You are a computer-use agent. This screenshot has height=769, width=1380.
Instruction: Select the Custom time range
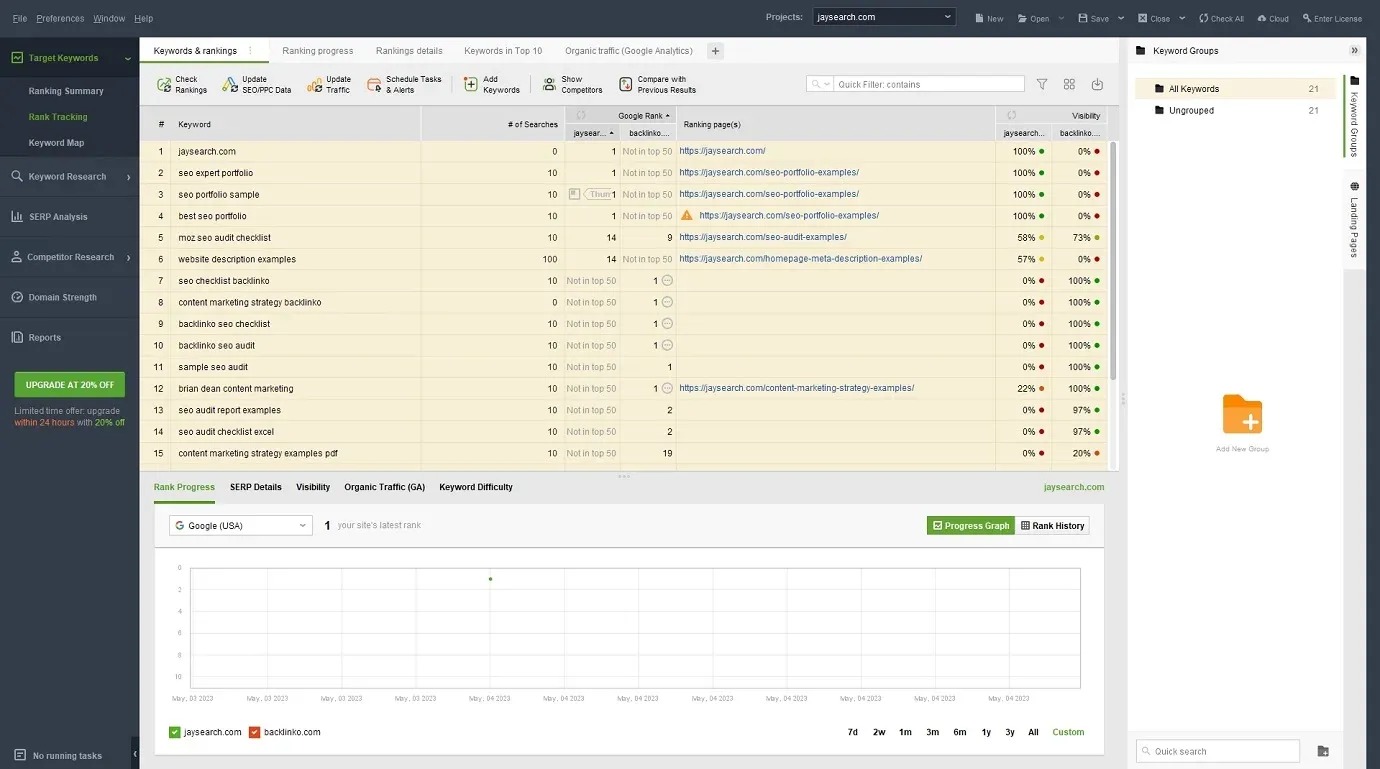pos(1068,732)
